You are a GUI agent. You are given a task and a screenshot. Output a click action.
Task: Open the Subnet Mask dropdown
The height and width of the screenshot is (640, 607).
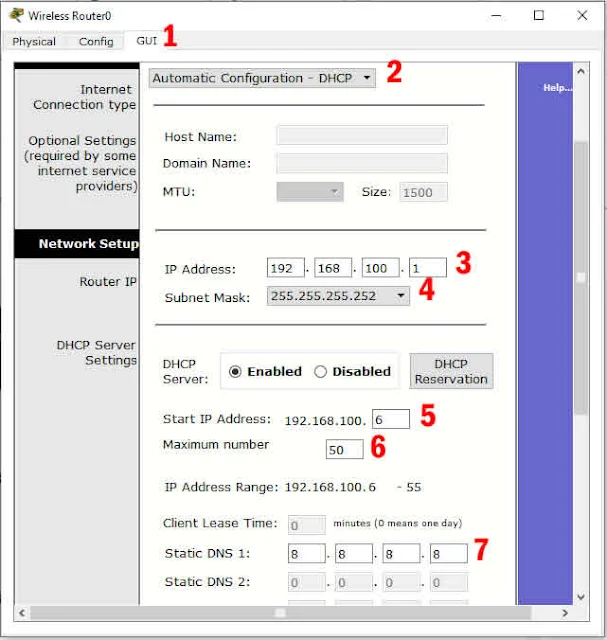[338, 296]
